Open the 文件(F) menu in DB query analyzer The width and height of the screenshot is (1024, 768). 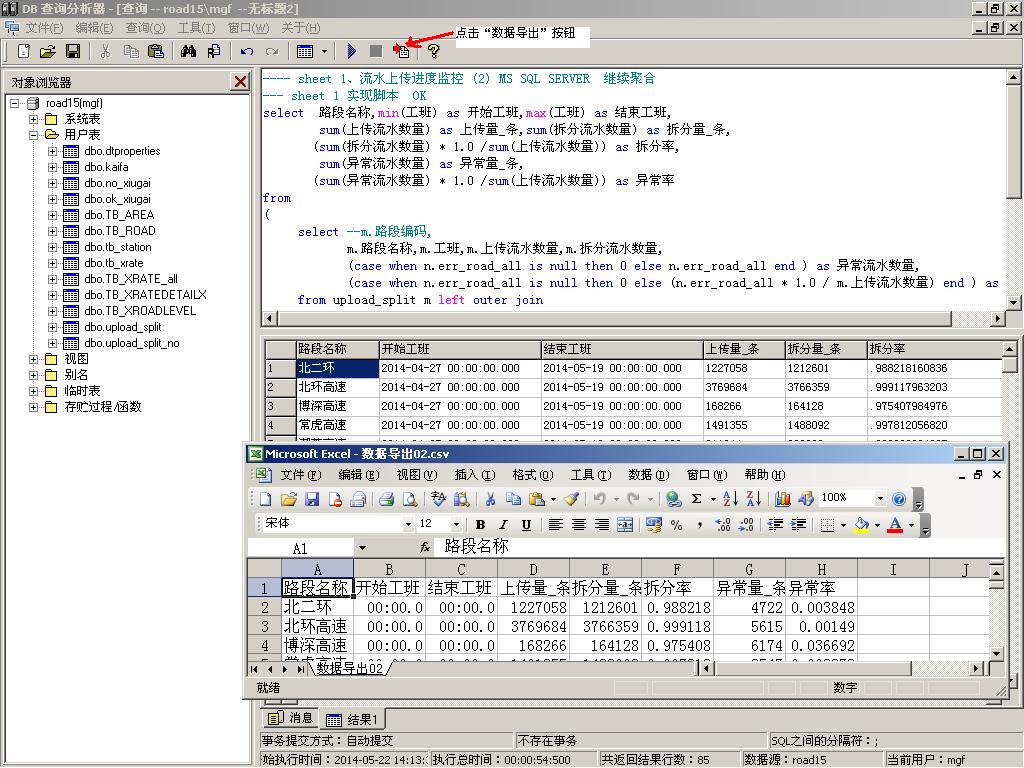click(44, 27)
